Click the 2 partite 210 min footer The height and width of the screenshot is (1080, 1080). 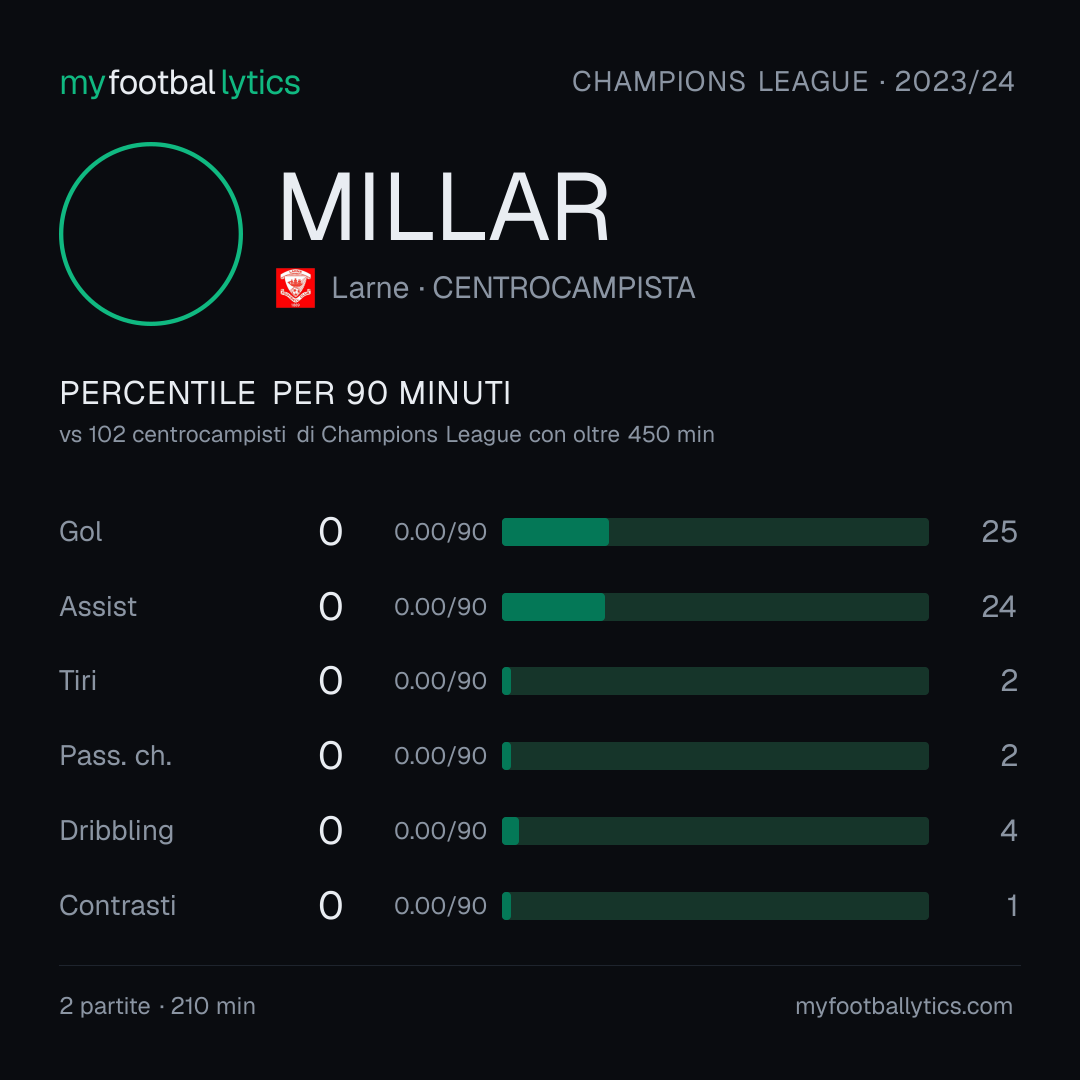point(158,1006)
